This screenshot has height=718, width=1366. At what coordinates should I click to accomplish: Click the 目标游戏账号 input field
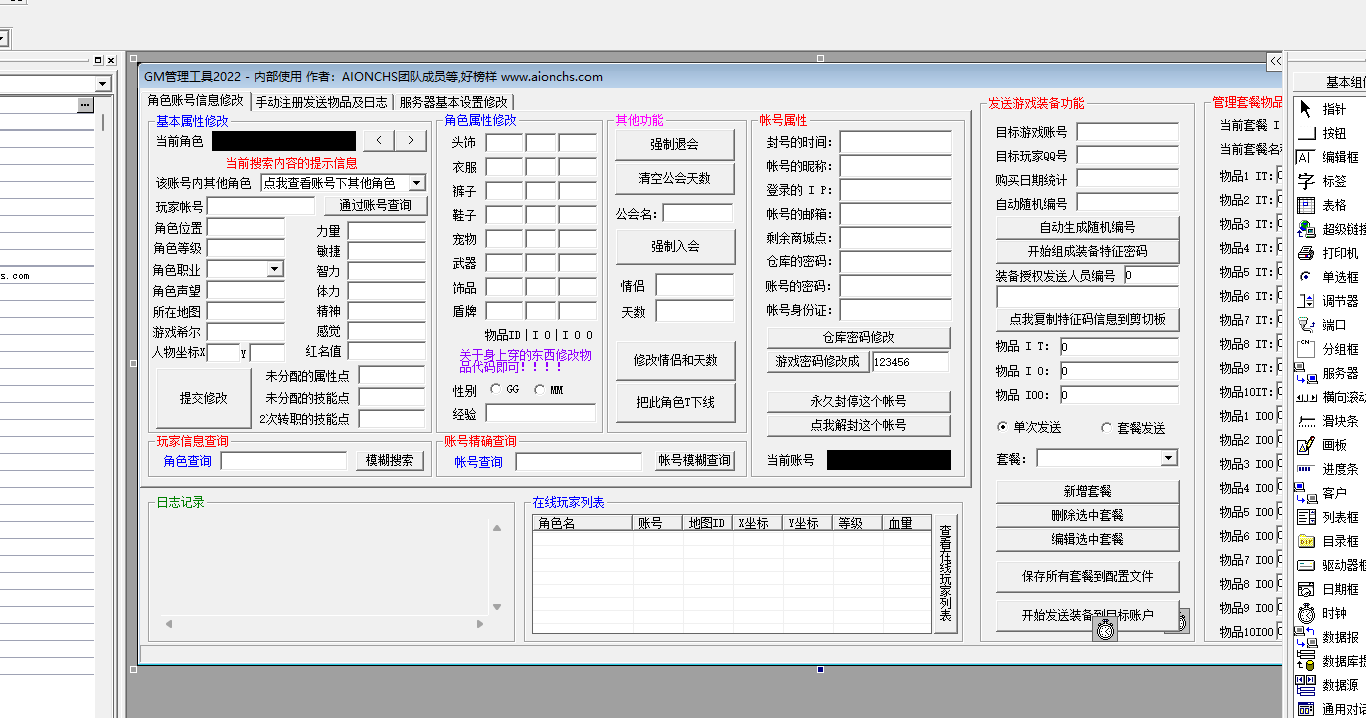coord(1128,131)
